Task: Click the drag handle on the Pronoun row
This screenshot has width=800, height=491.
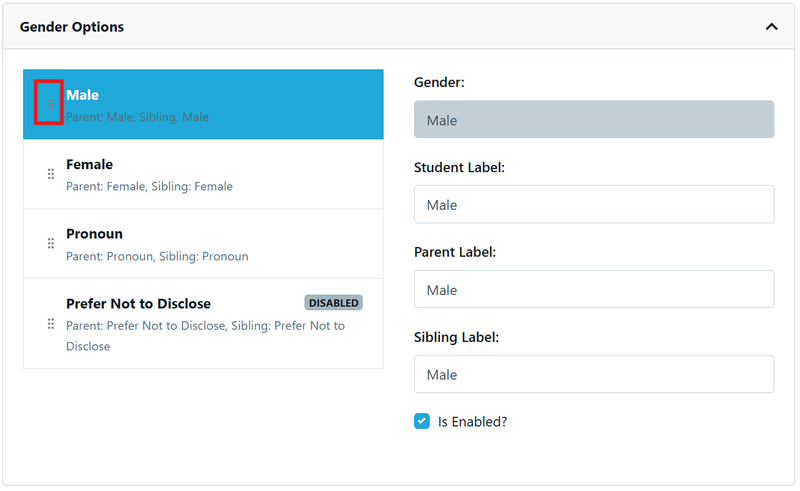Action: [51, 243]
